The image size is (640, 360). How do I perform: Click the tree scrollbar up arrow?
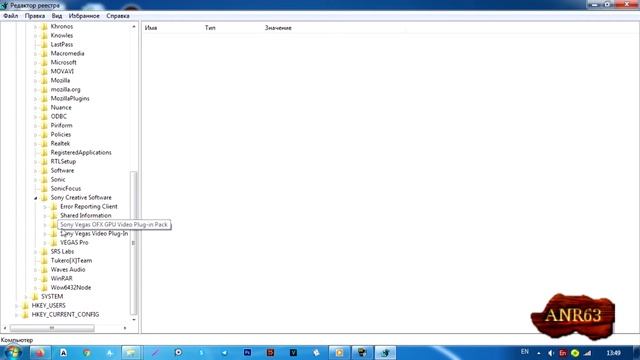tap(133, 27)
